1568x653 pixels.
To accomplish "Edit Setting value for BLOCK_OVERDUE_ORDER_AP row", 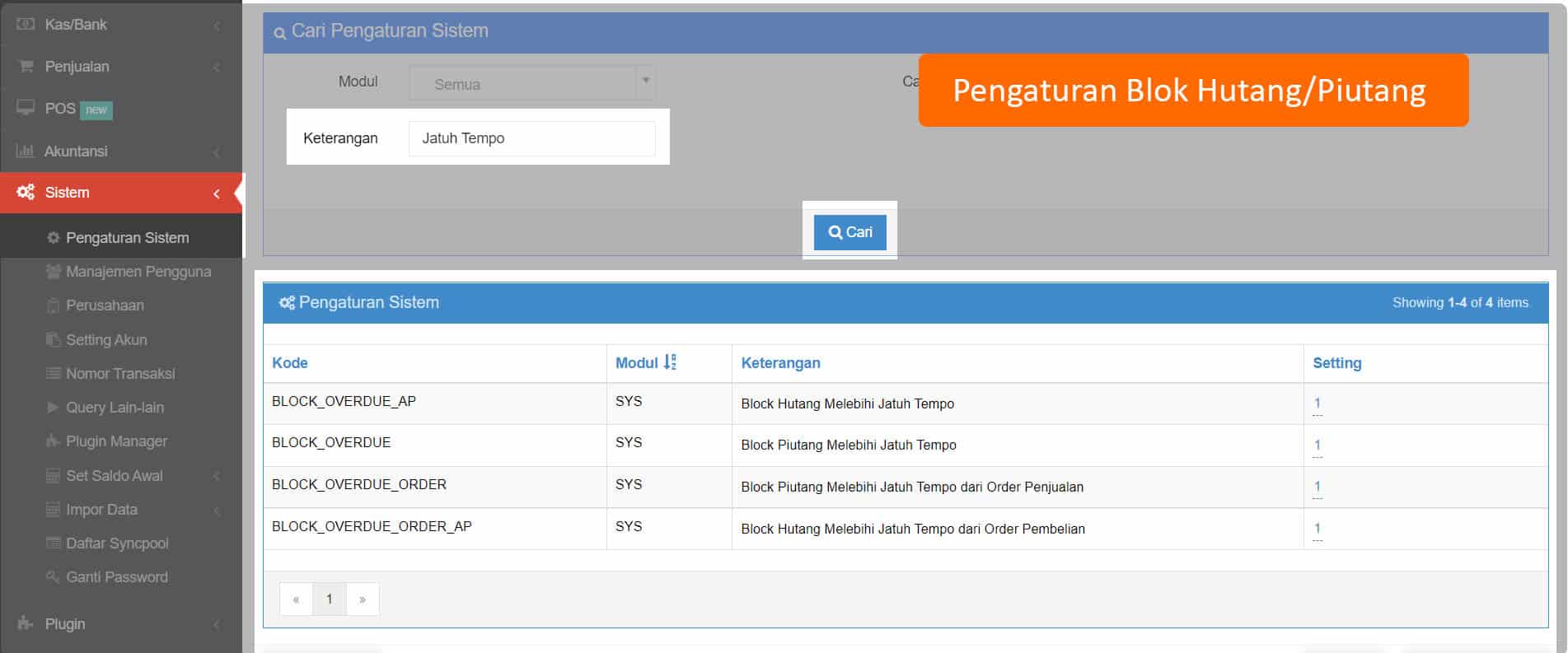I will click(x=1317, y=529).
